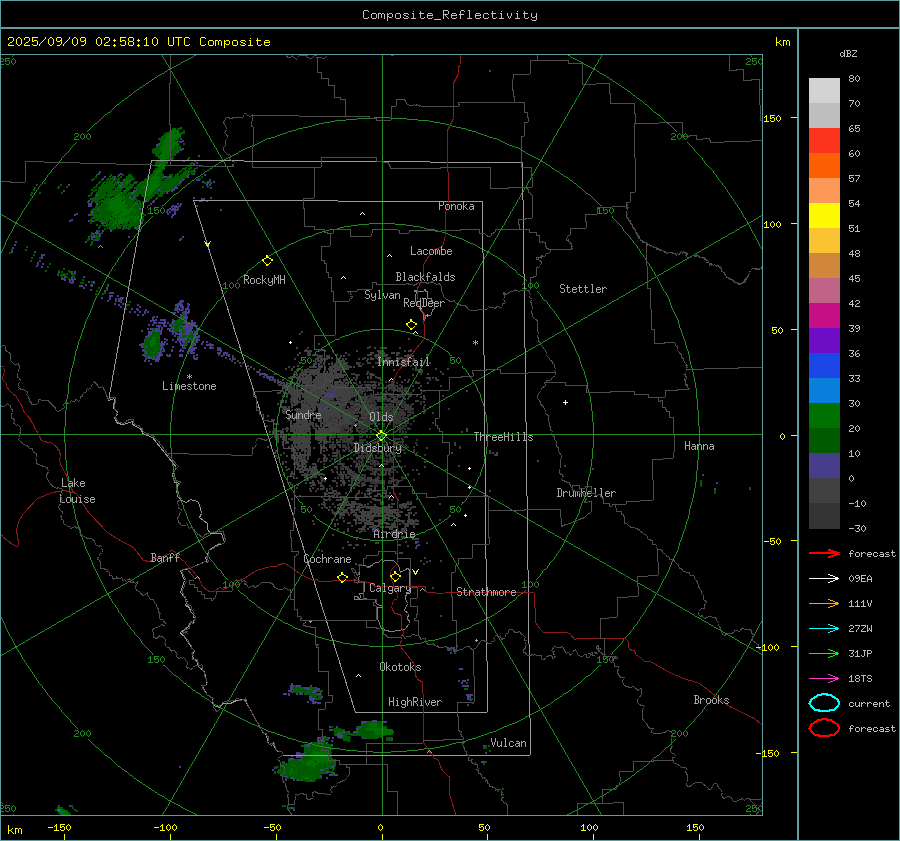Select the Stettler label
The image size is (900, 841).
[x=583, y=289]
